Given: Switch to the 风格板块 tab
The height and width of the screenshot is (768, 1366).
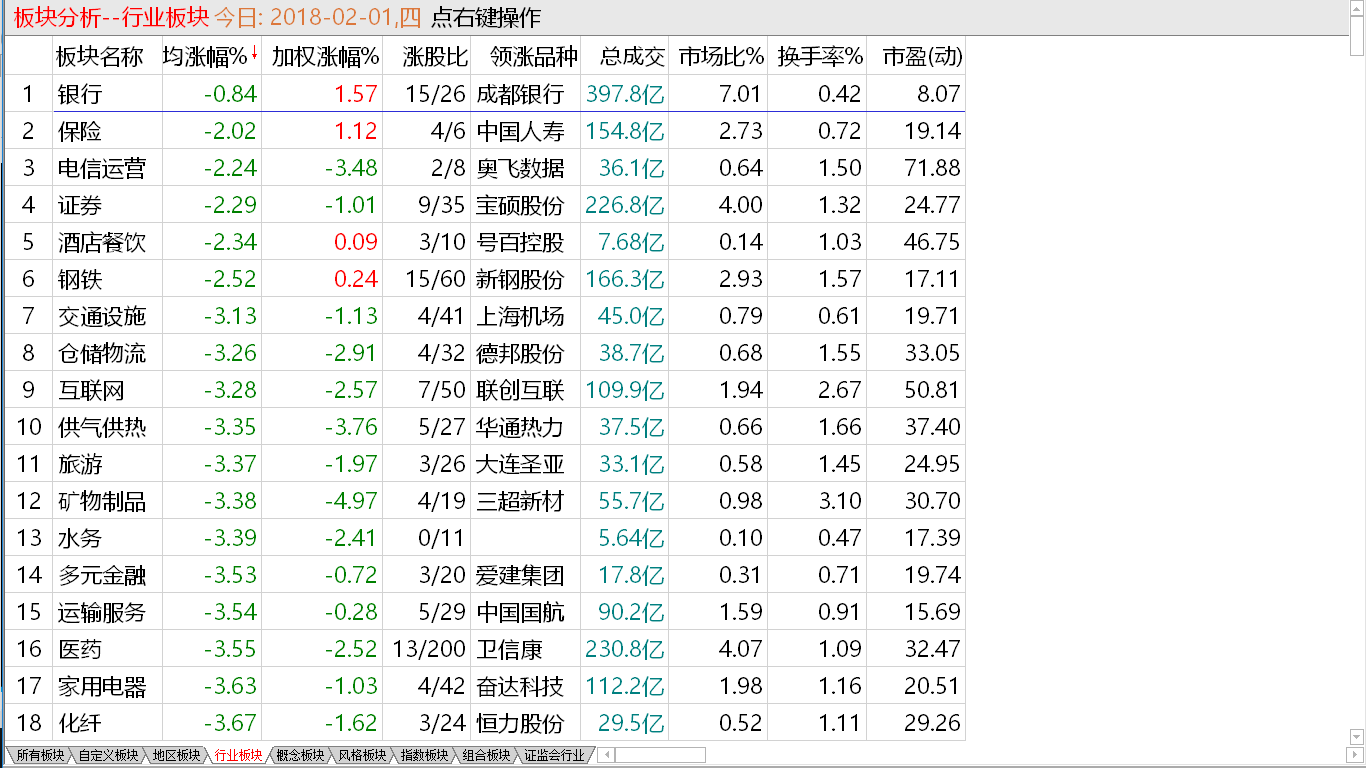Looking at the screenshot, I should 362,755.
